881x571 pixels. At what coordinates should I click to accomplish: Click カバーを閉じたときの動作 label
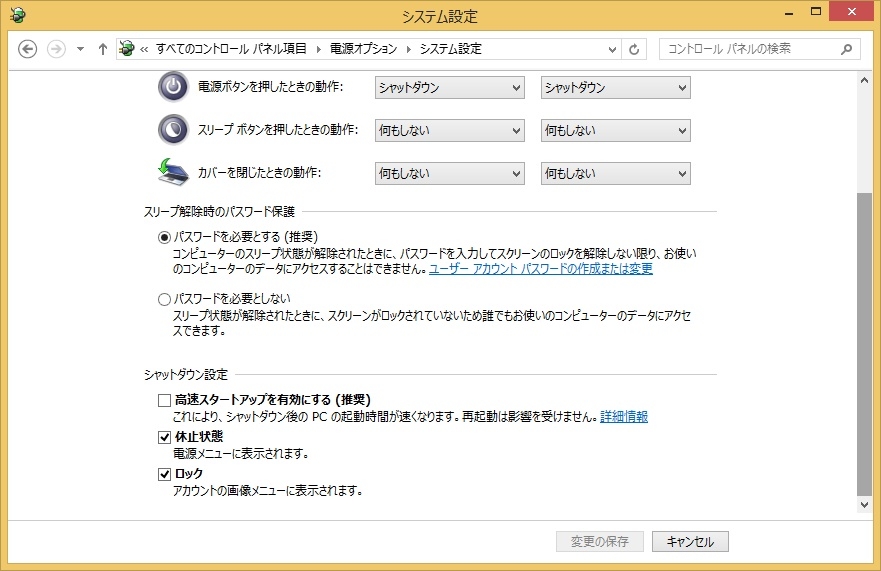[259, 173]
